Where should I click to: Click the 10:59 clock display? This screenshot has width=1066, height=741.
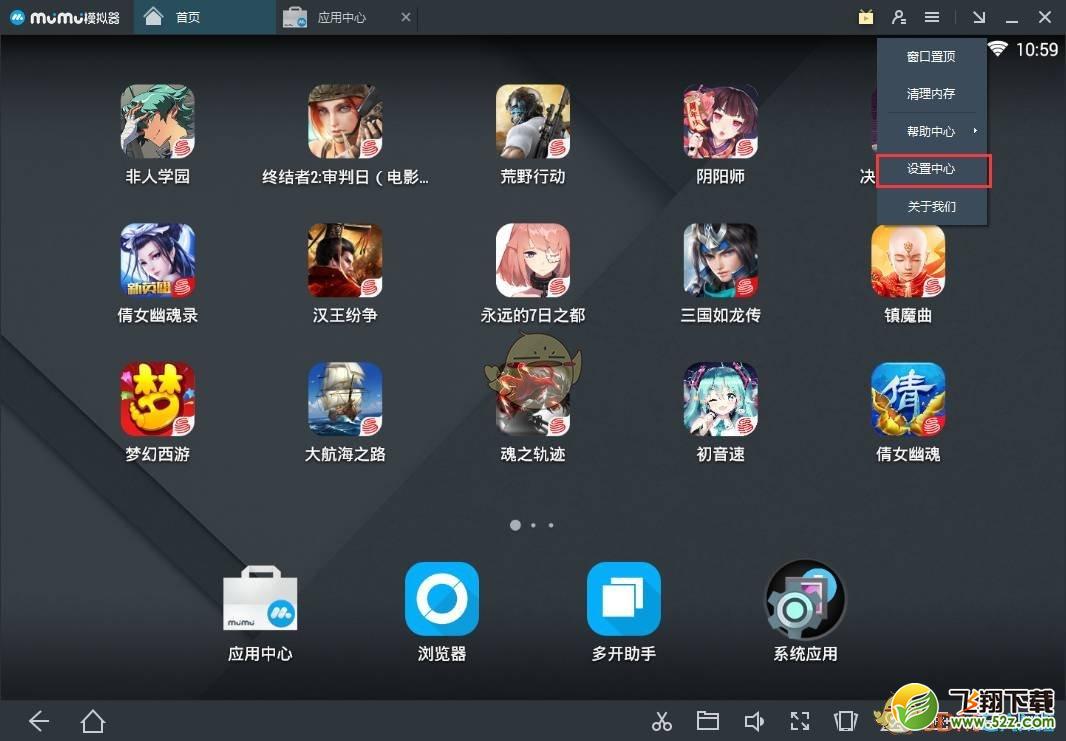click(x=1037, y=49)
